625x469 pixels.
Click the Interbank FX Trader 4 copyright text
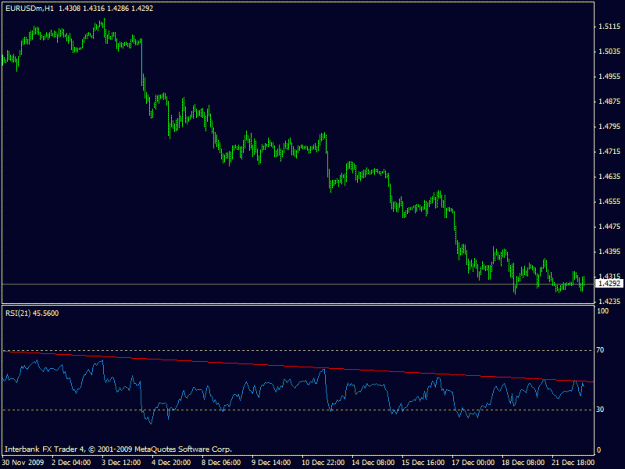coord(118,449)
